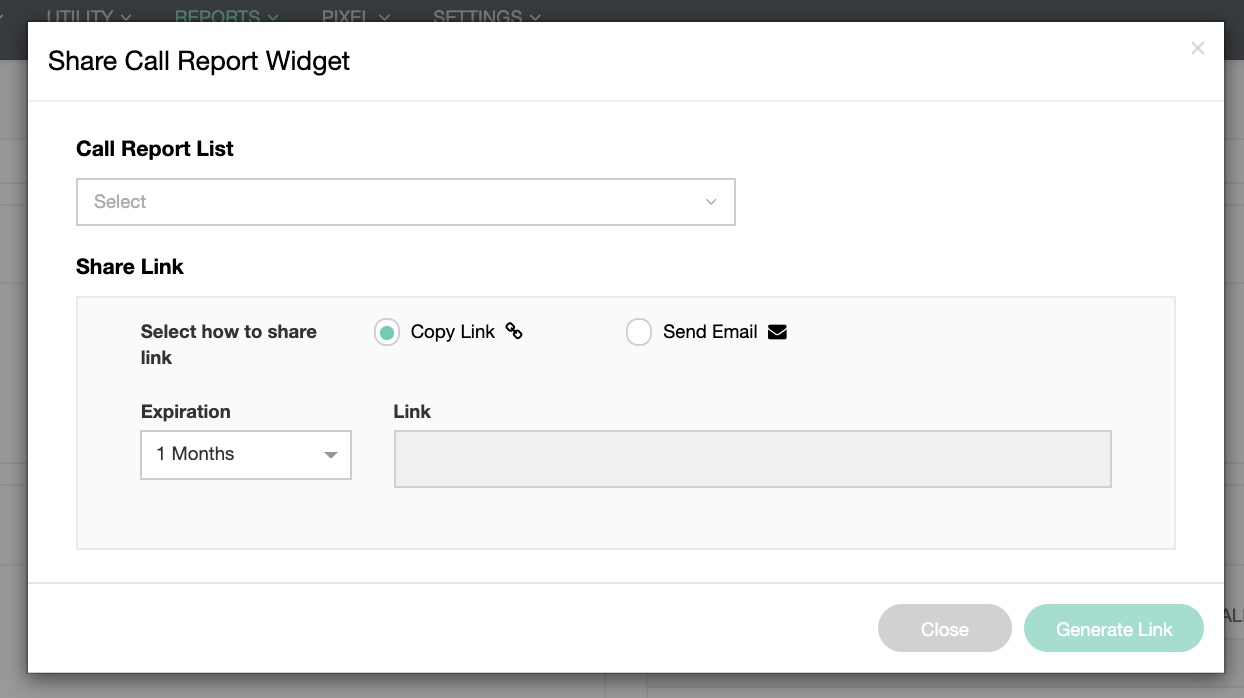Open the REPORTS menu in top navigation
The width and height of the screenshot is (1244, 698).
(226, 16)
